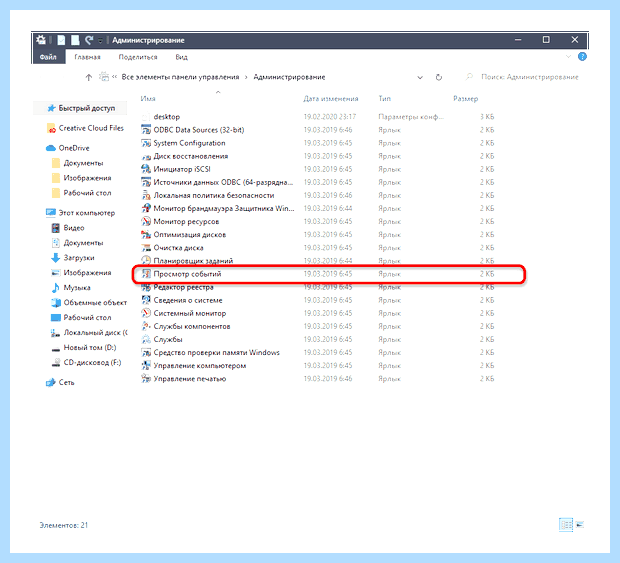The height and width of the screenshot is (563, 620).
Task: Switch to details view layout icon
Action: point(566,525)
